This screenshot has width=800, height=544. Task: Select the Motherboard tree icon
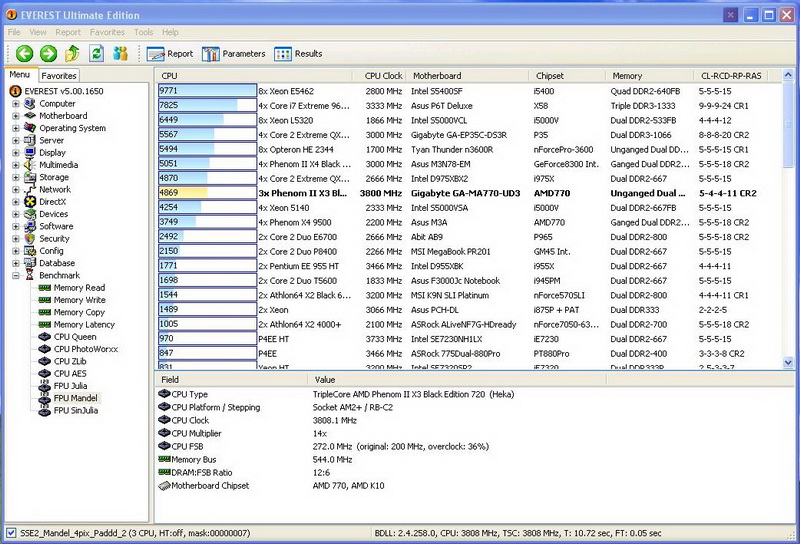[30, 116]
